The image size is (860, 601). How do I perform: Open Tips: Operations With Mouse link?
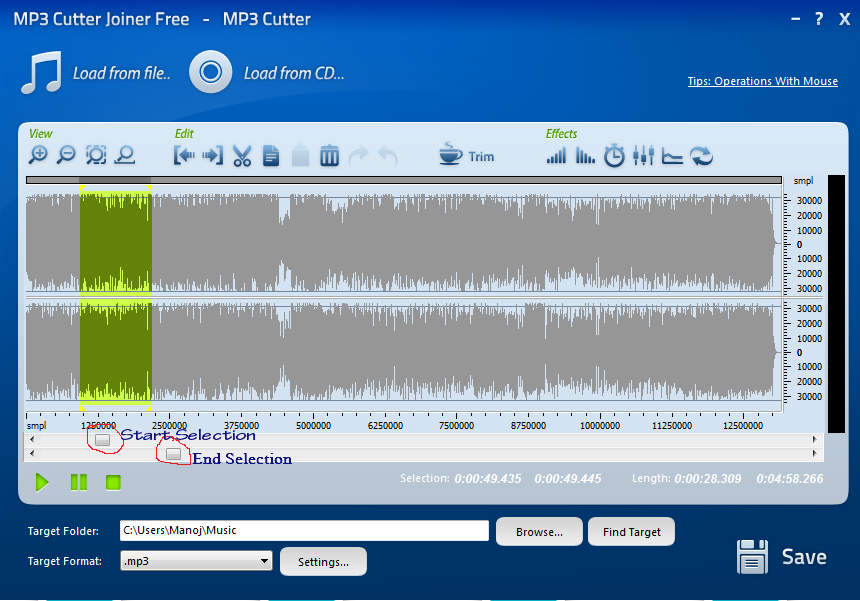762,81
